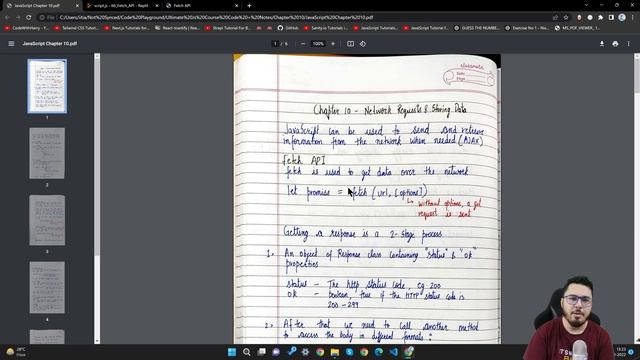Zoom out the PDF with minus button
This screenshot has width=640, height=360.
(x=303, y=44)
